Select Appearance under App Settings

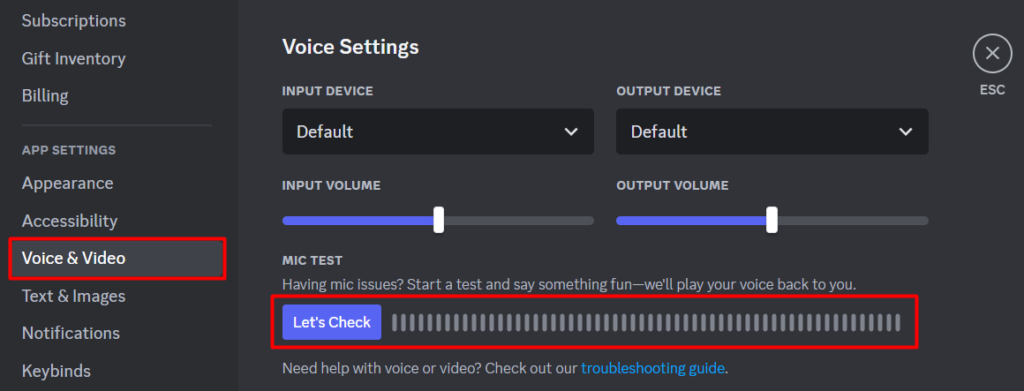(x=67, y=183)
